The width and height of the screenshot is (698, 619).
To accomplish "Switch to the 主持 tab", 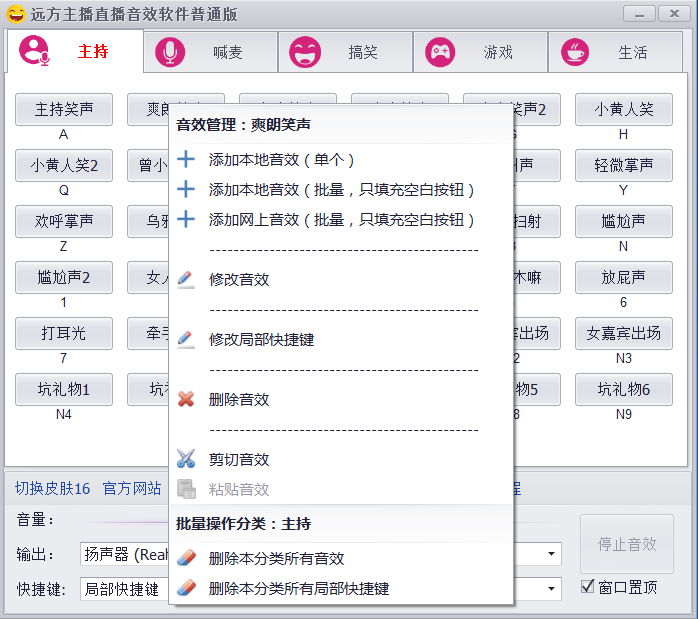I will click(75, 52).
